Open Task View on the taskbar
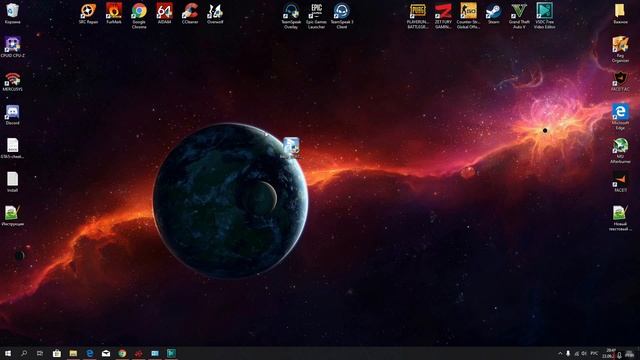The height and width of the screenshot is (360, 640). click(x=40, y=353)
